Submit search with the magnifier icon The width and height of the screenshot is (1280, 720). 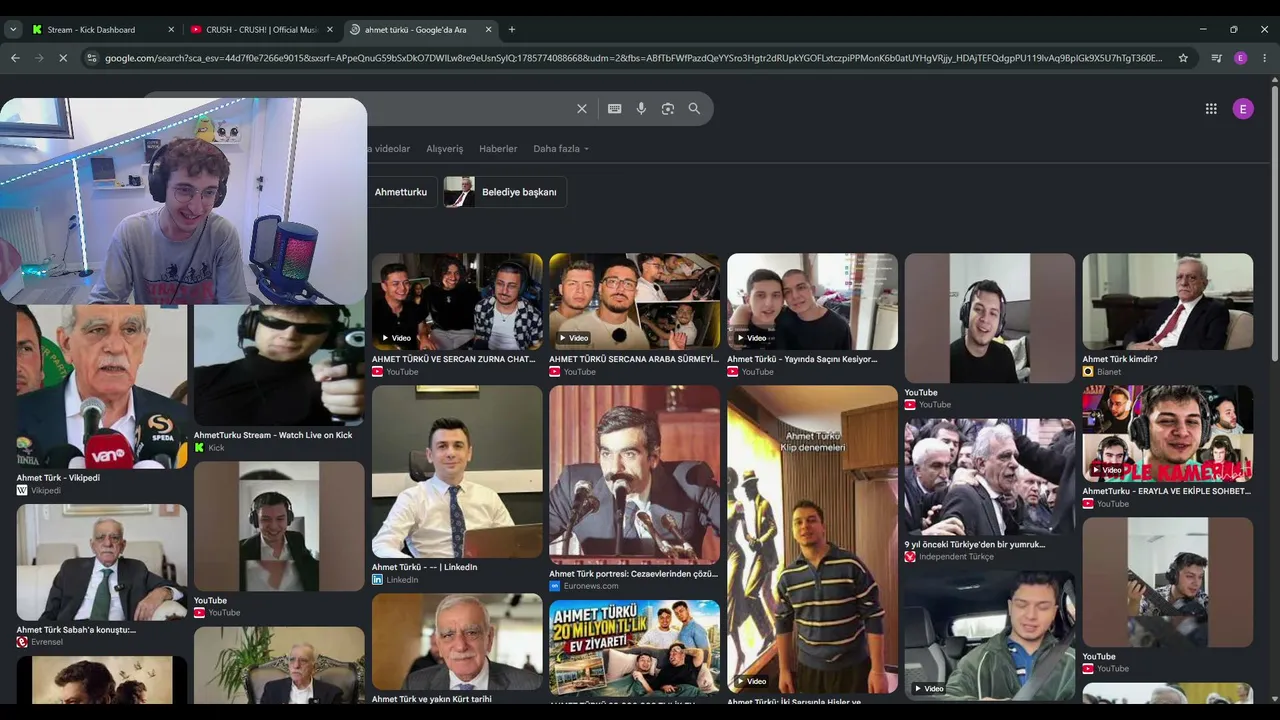(694, 109)
